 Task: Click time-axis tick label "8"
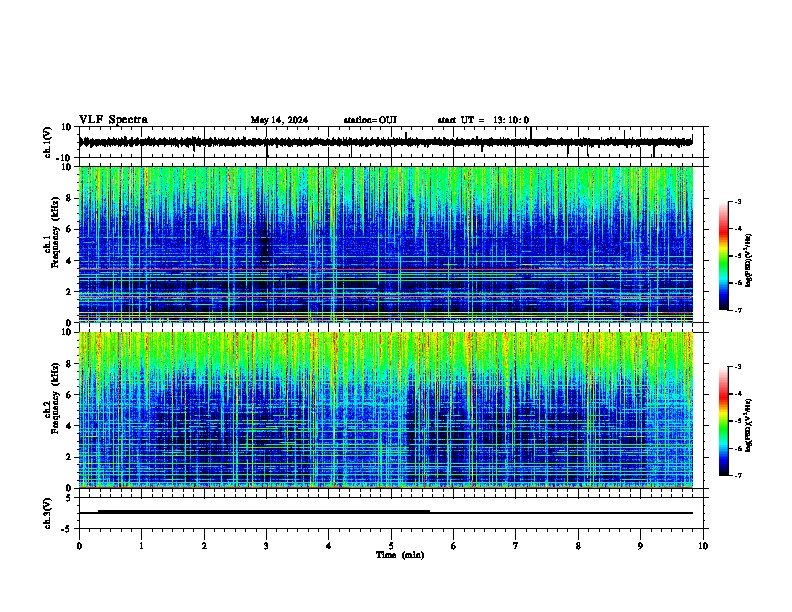tap(578, 546)
